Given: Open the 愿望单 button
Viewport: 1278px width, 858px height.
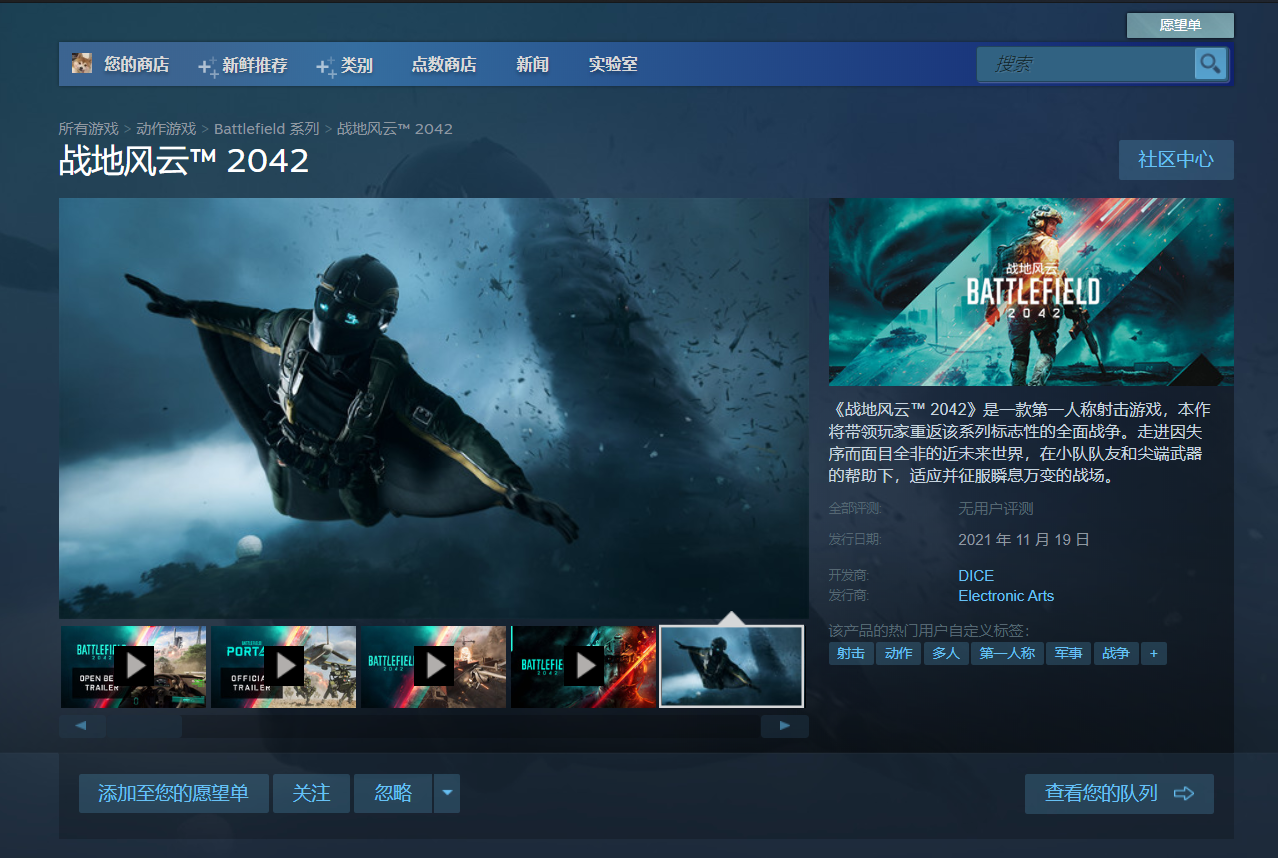Looking at the screenshot, I should point(1180,25).
